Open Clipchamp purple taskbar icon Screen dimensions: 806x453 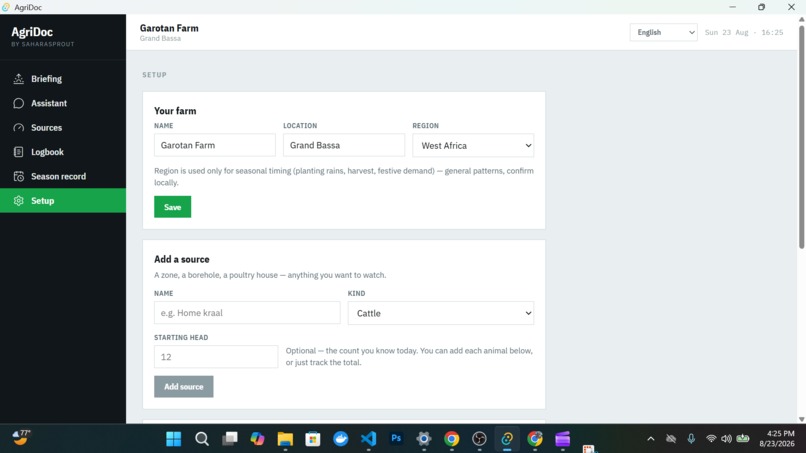coord(563,439)
